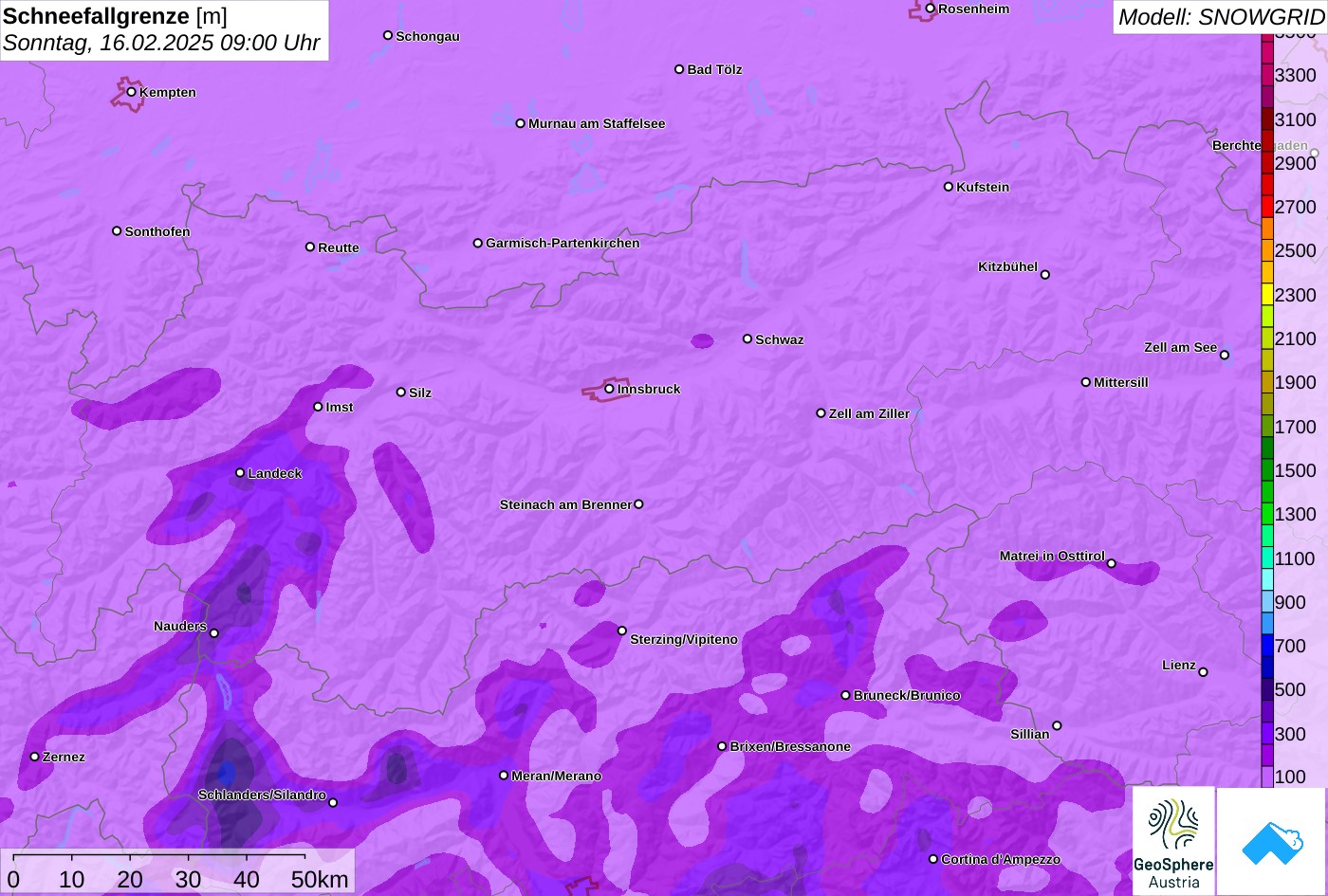Click the Lienz location dot

tap(1203, 672)
